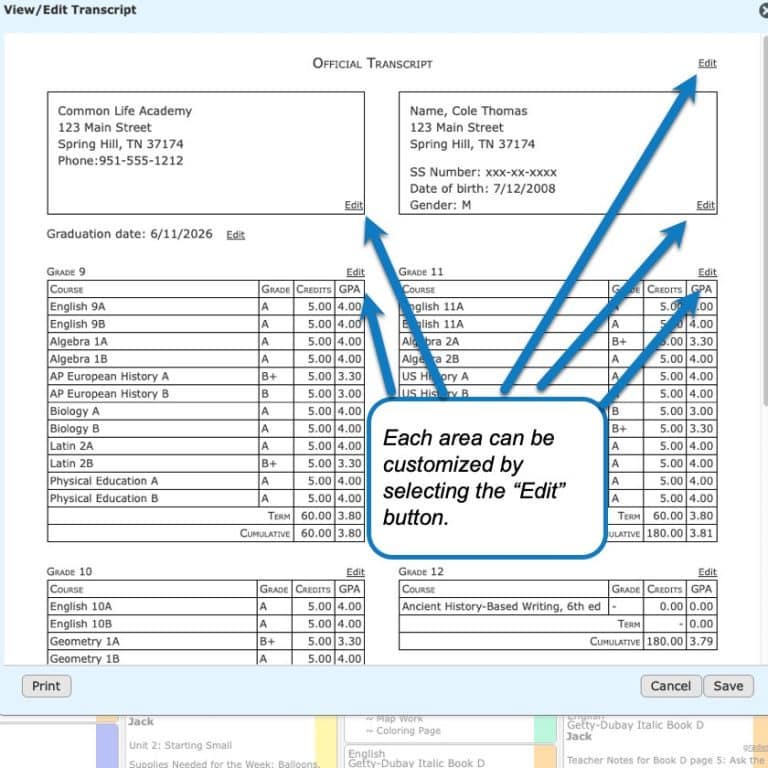Click the Print button
Image resolution: width=768 pixels, height=768 pixels.
pos(47,686)
